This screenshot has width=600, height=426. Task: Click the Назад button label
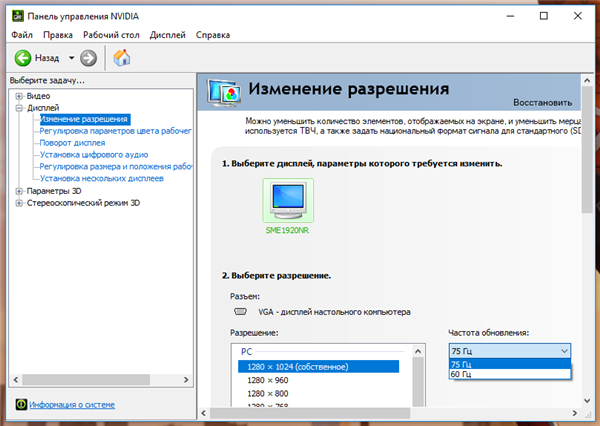(47, 58)
